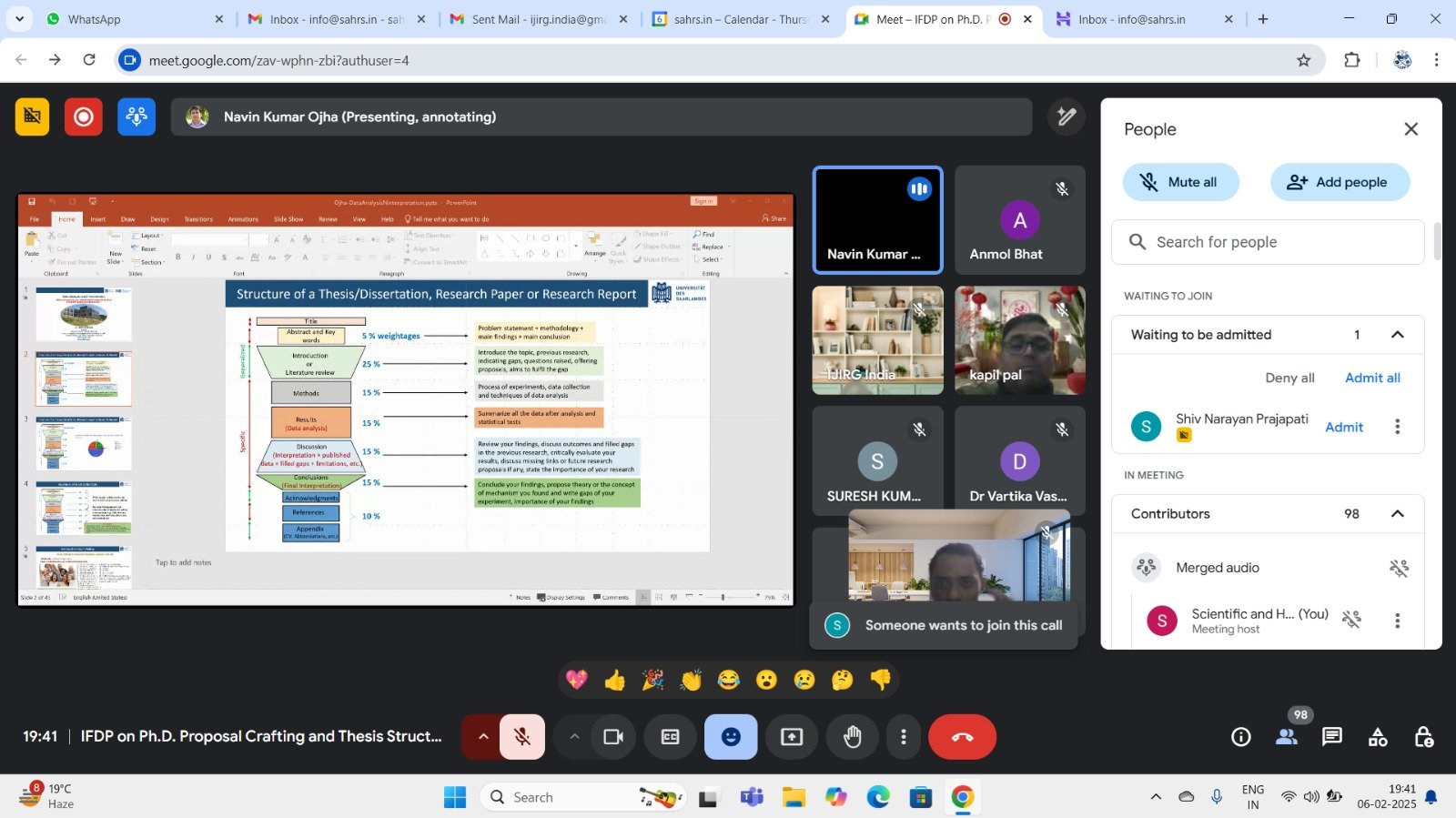Open the activities shapes icon
1456x818 pixels.
pos(1378,737)
